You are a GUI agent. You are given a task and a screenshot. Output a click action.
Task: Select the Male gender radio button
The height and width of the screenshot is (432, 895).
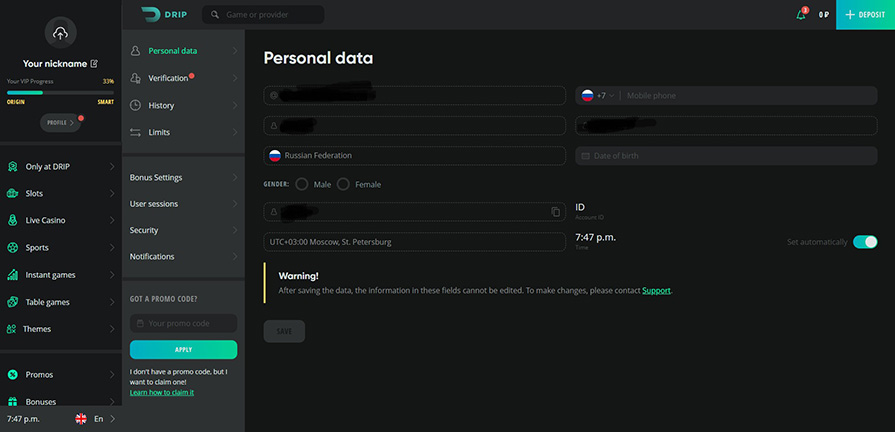(301, 184)
